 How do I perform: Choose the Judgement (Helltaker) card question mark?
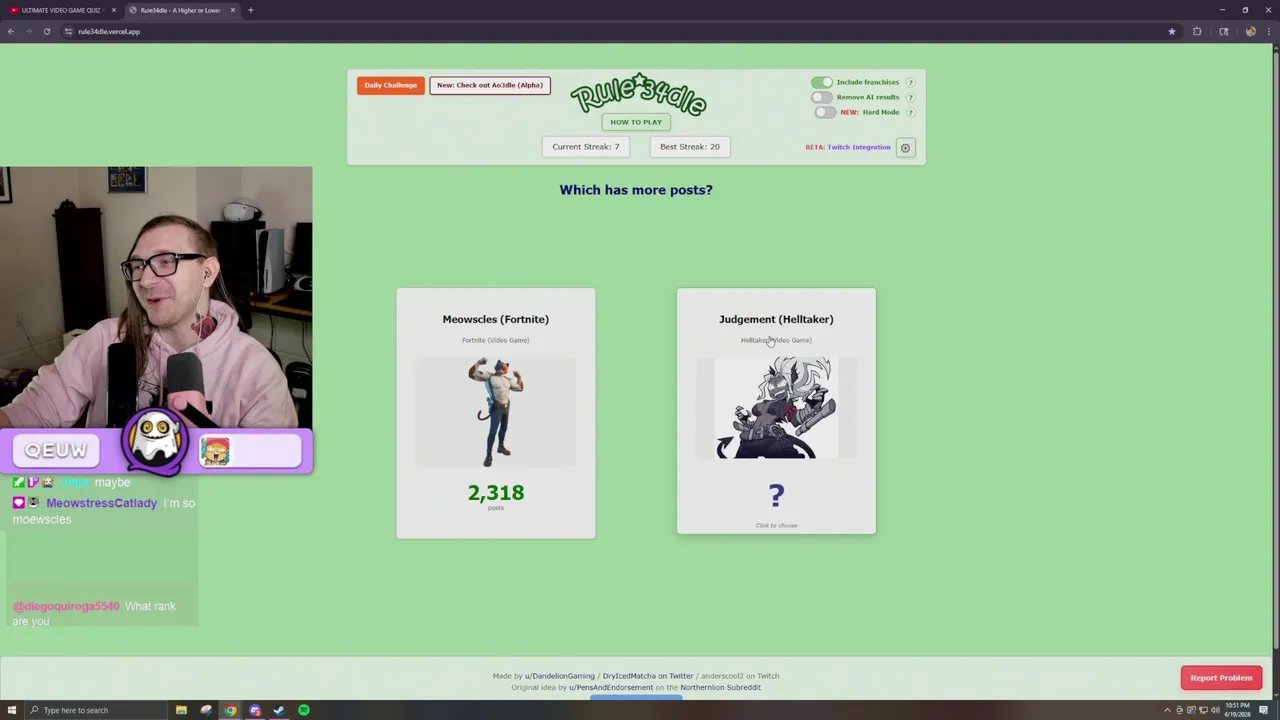pyautogui.click(x=776, y=495)
